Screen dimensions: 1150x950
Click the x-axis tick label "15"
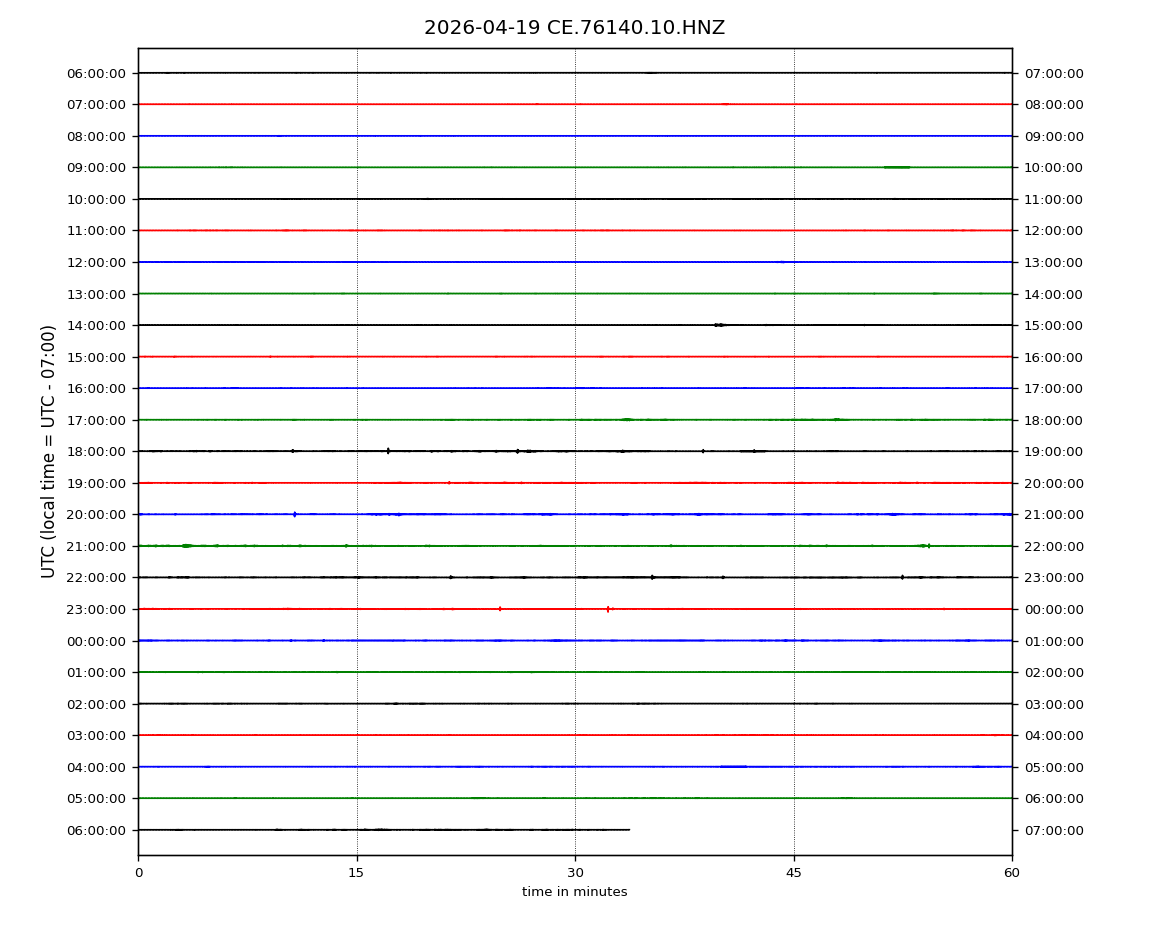[x=356, y=873]
